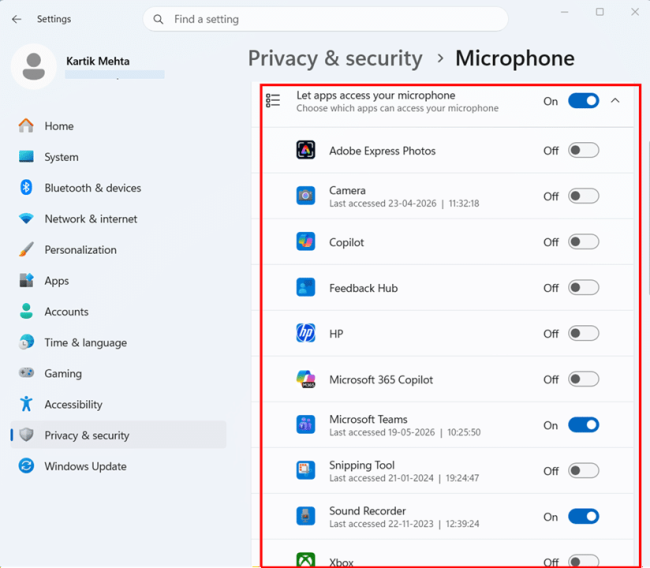
Task: Click the Adobe Express Photos label
Action: (x=382, y=151)
